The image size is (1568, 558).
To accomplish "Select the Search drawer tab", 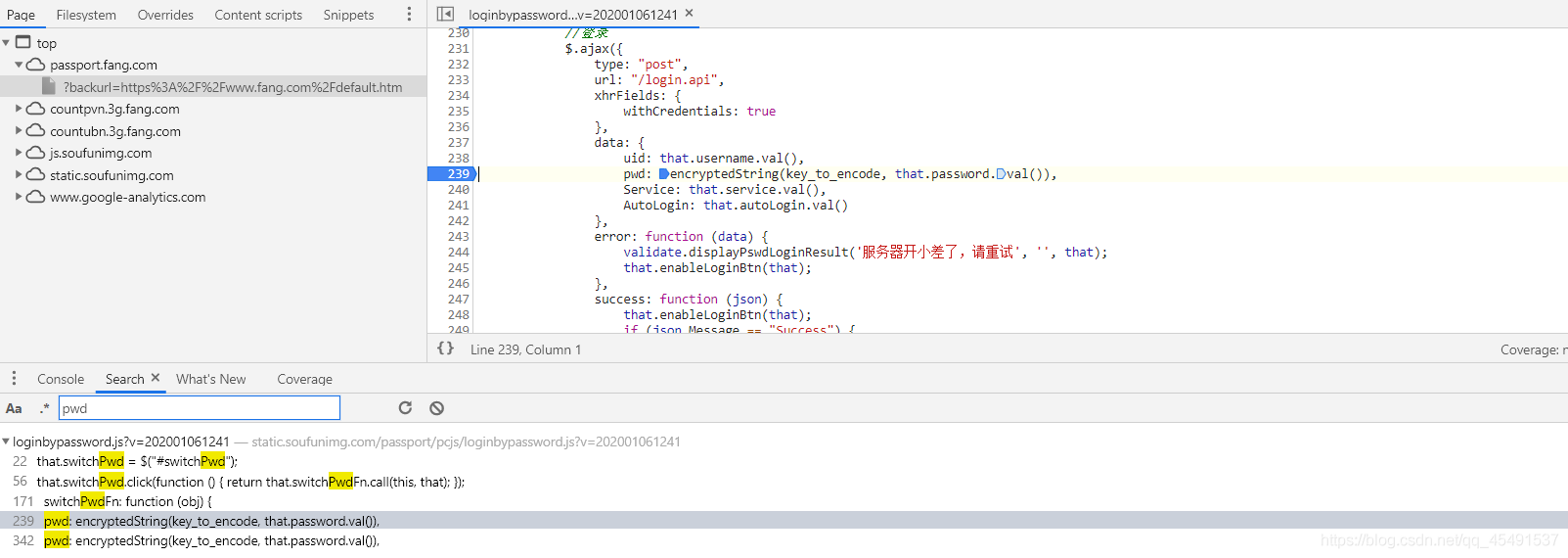I will (x=124, y=379).
